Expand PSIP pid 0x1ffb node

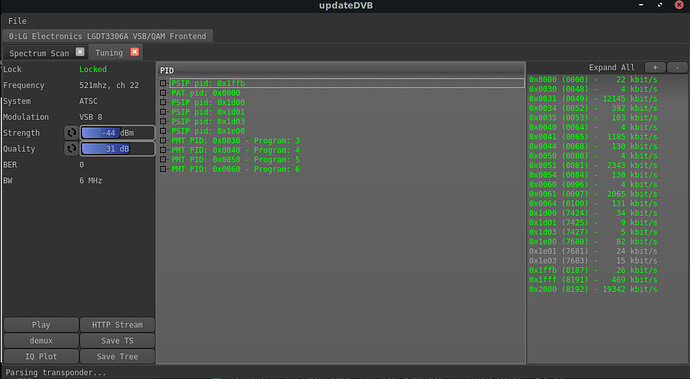[x=163, y=83]
